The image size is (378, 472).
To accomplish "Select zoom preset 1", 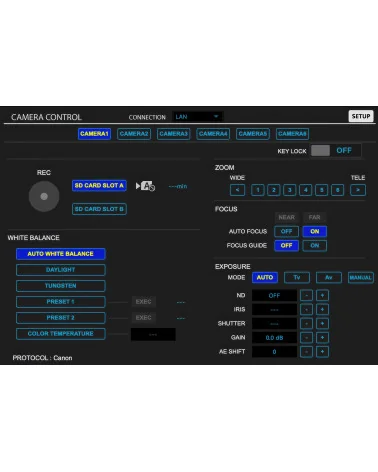I will point(258,190).
